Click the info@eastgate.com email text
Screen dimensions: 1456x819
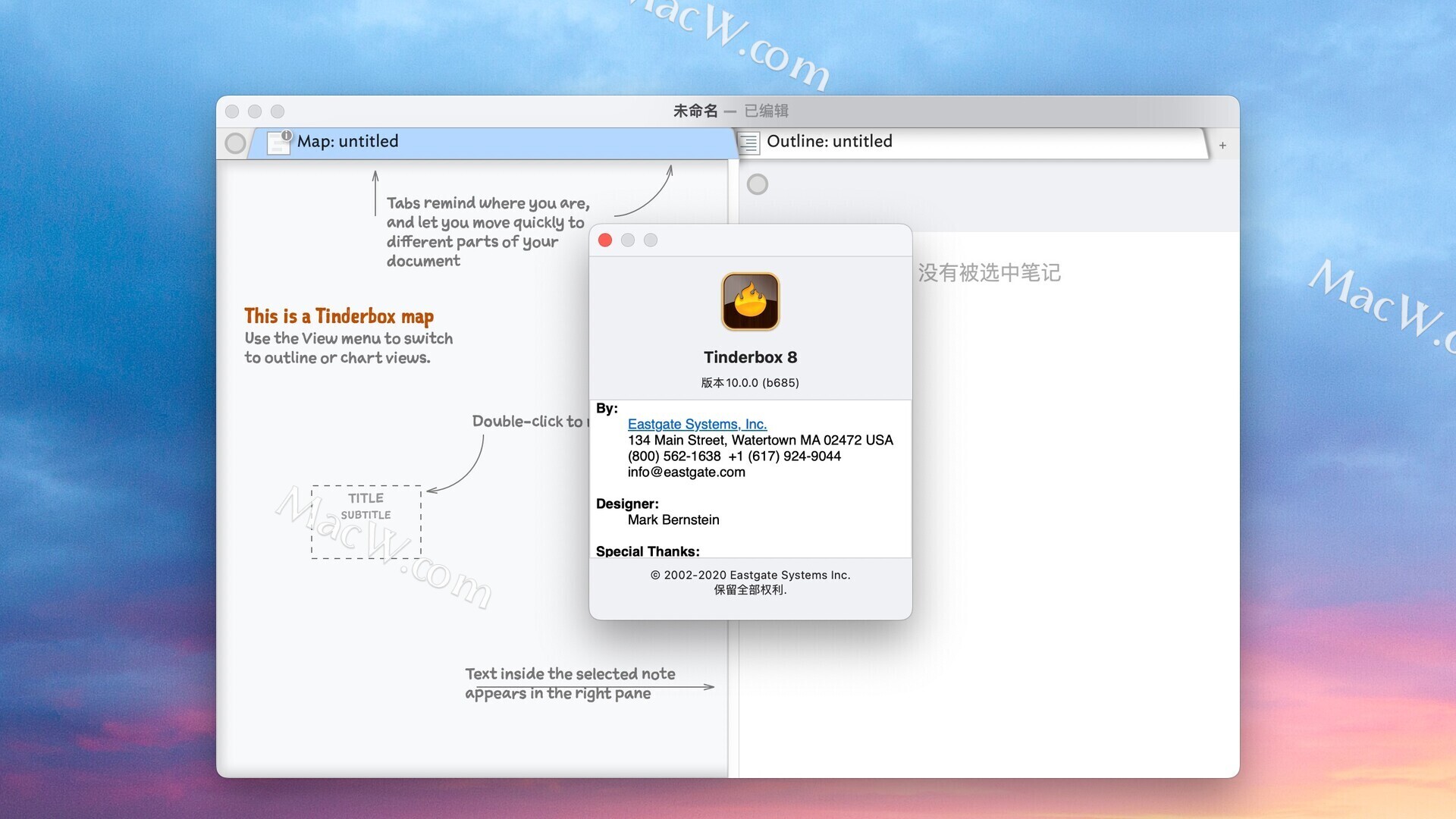tap(686, 472)
